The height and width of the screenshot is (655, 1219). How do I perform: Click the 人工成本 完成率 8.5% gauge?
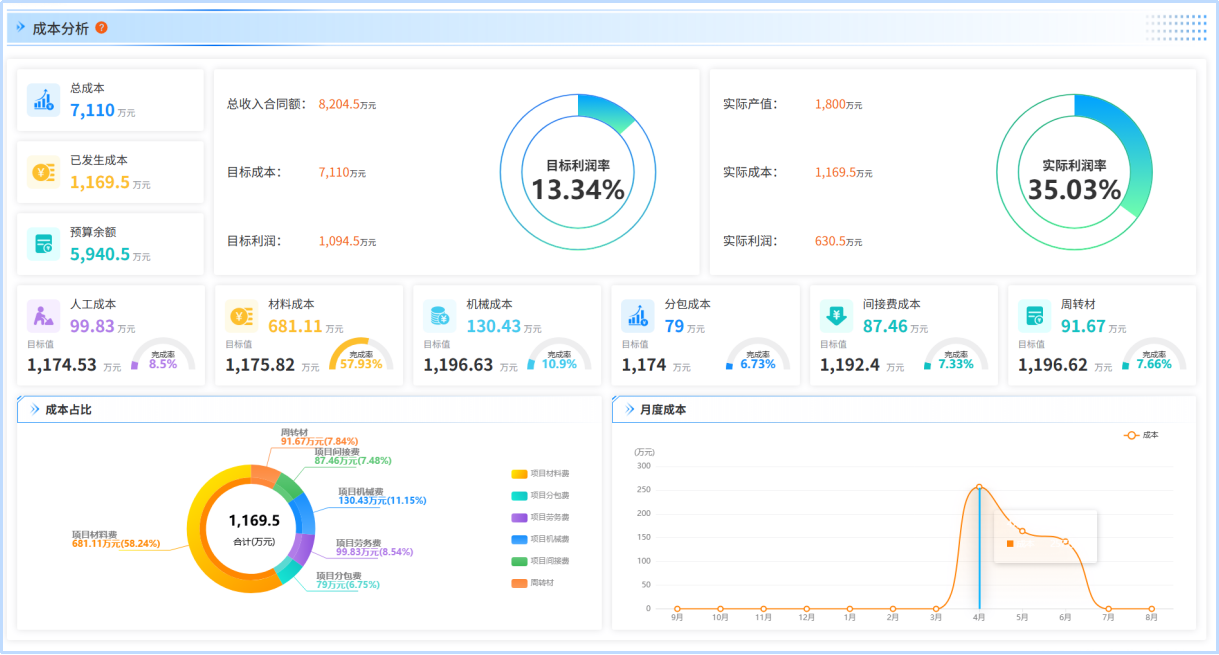click(x=162, y=357)
